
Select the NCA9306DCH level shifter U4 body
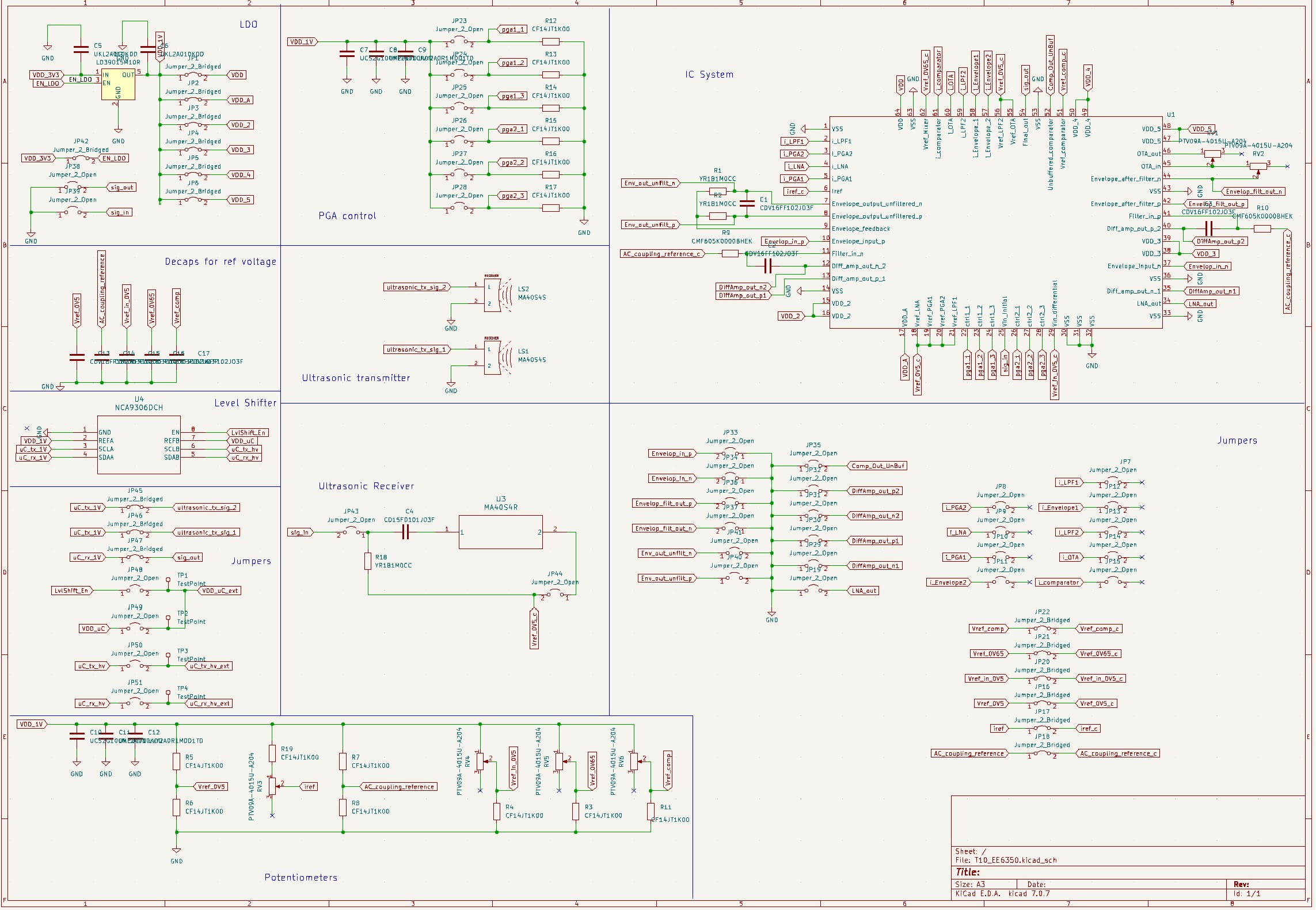[x=139, y=445]
